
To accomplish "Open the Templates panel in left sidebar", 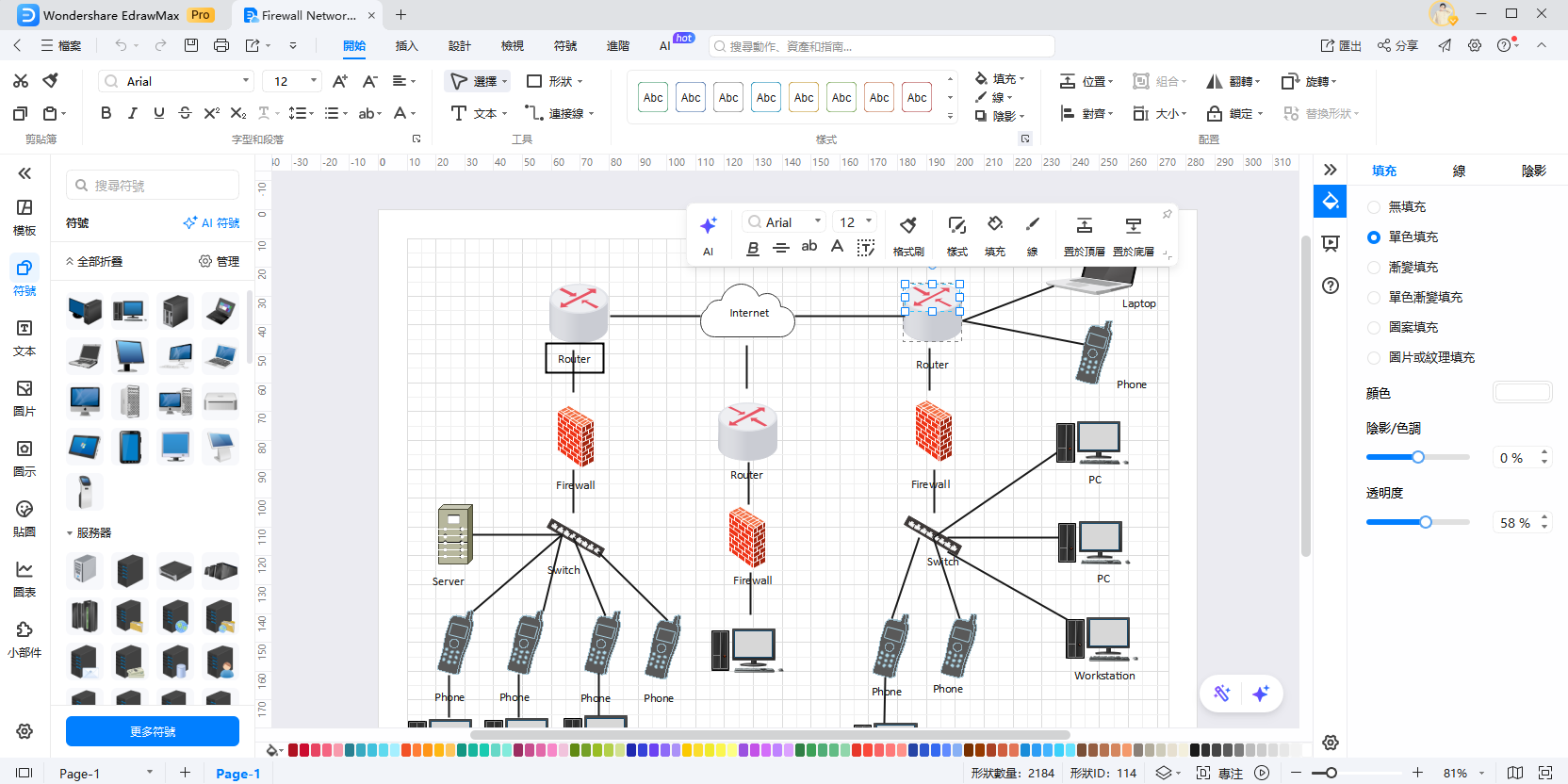I will pyautogui.click(x=24, y=216).
